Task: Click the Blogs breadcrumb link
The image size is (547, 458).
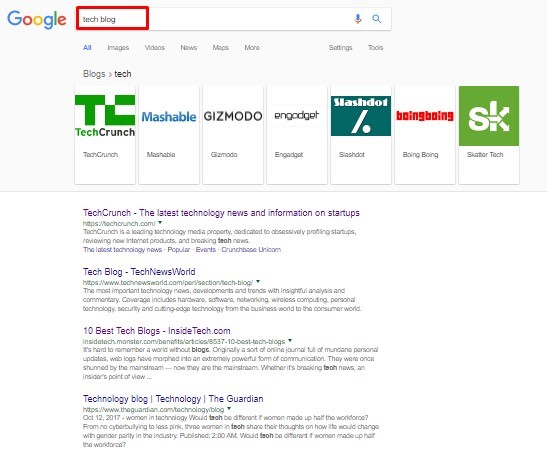Action: point(94,74)
